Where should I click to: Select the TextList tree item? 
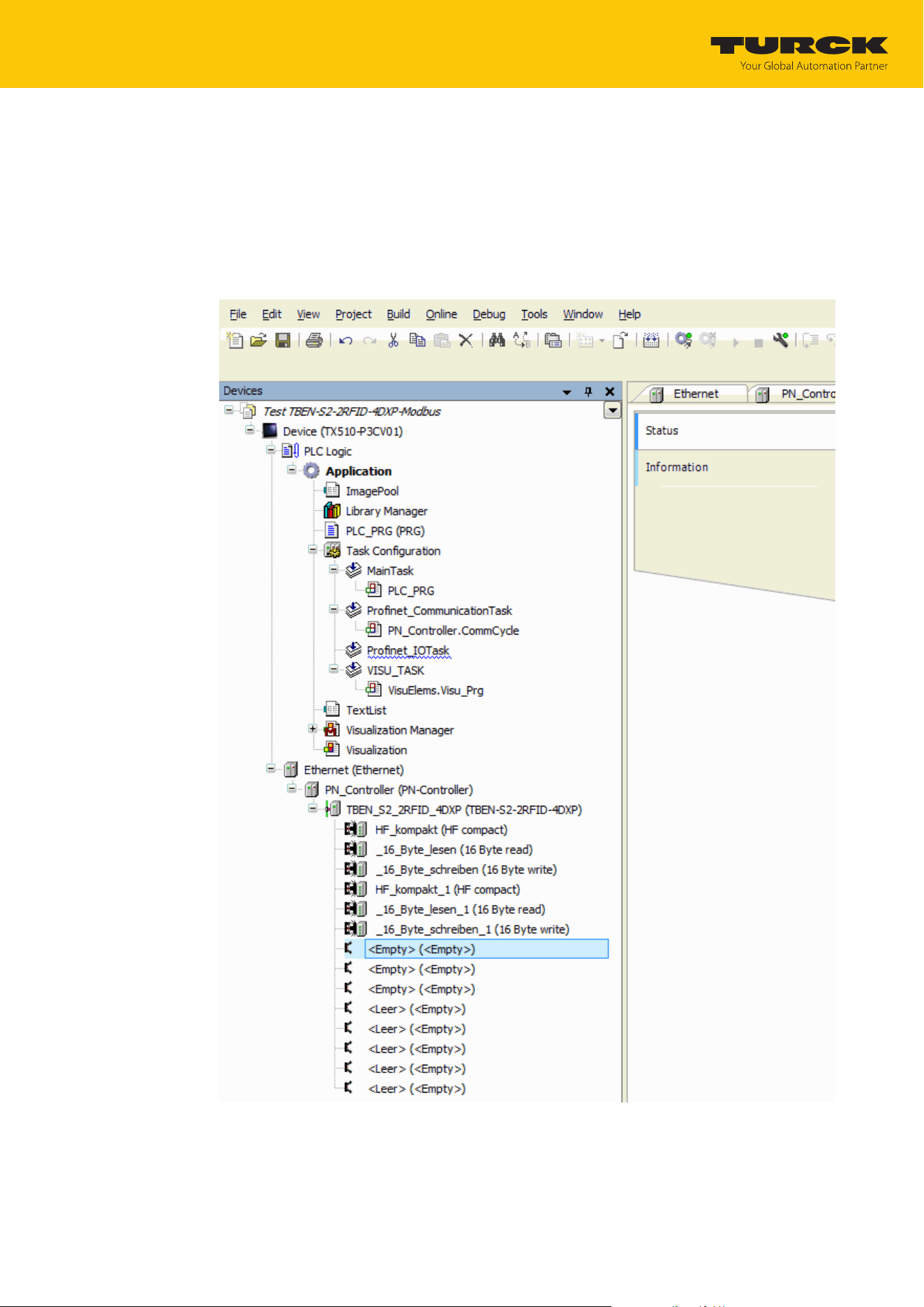[x=366, y=710]
